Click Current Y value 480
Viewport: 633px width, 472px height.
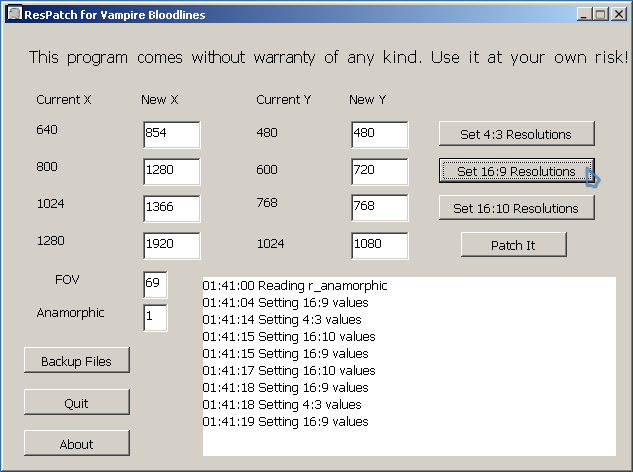267,133
